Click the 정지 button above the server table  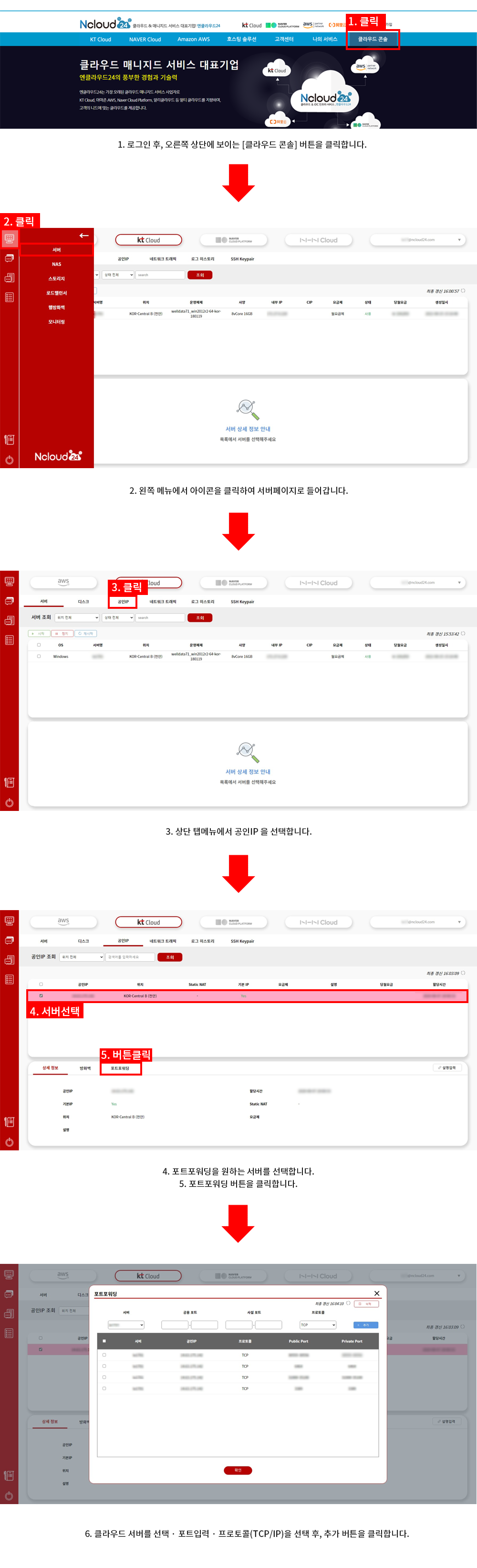62,633
